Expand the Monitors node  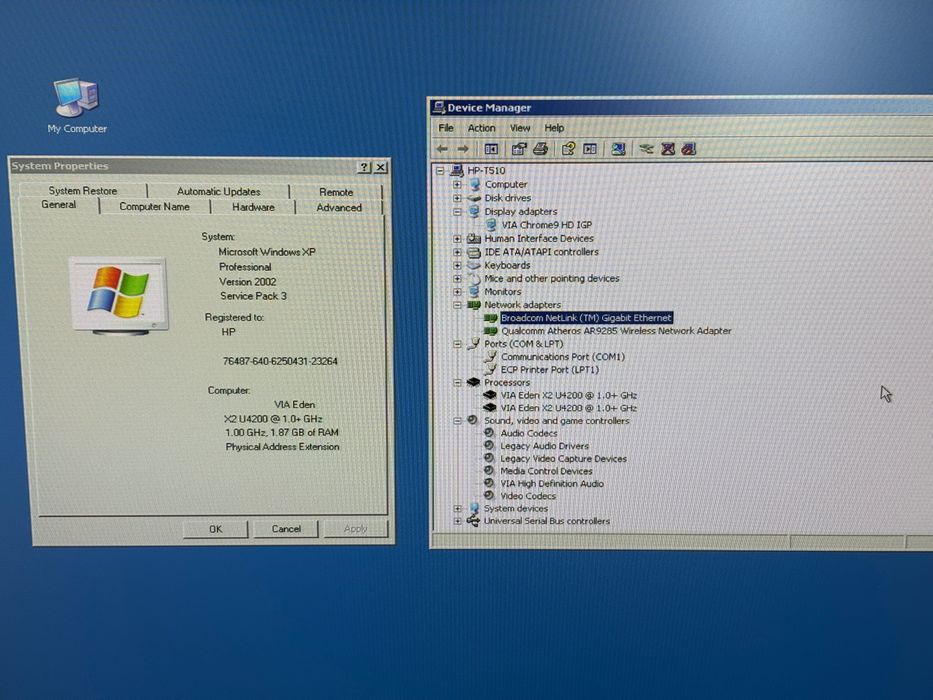point(457,292)
